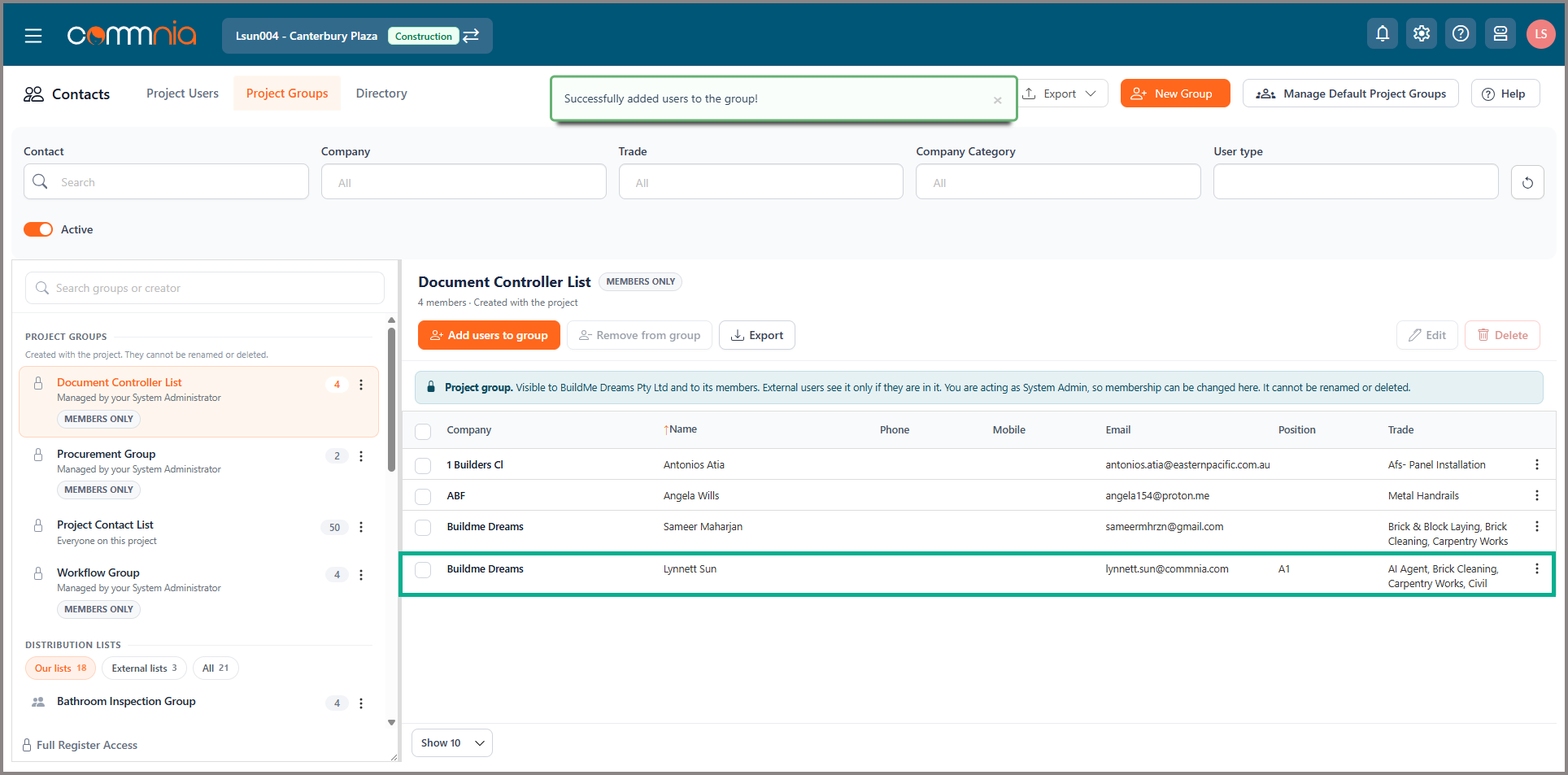Click the Contacts people icon
Viewport: 1568px width, 775px height.
[x=33, y=94]
